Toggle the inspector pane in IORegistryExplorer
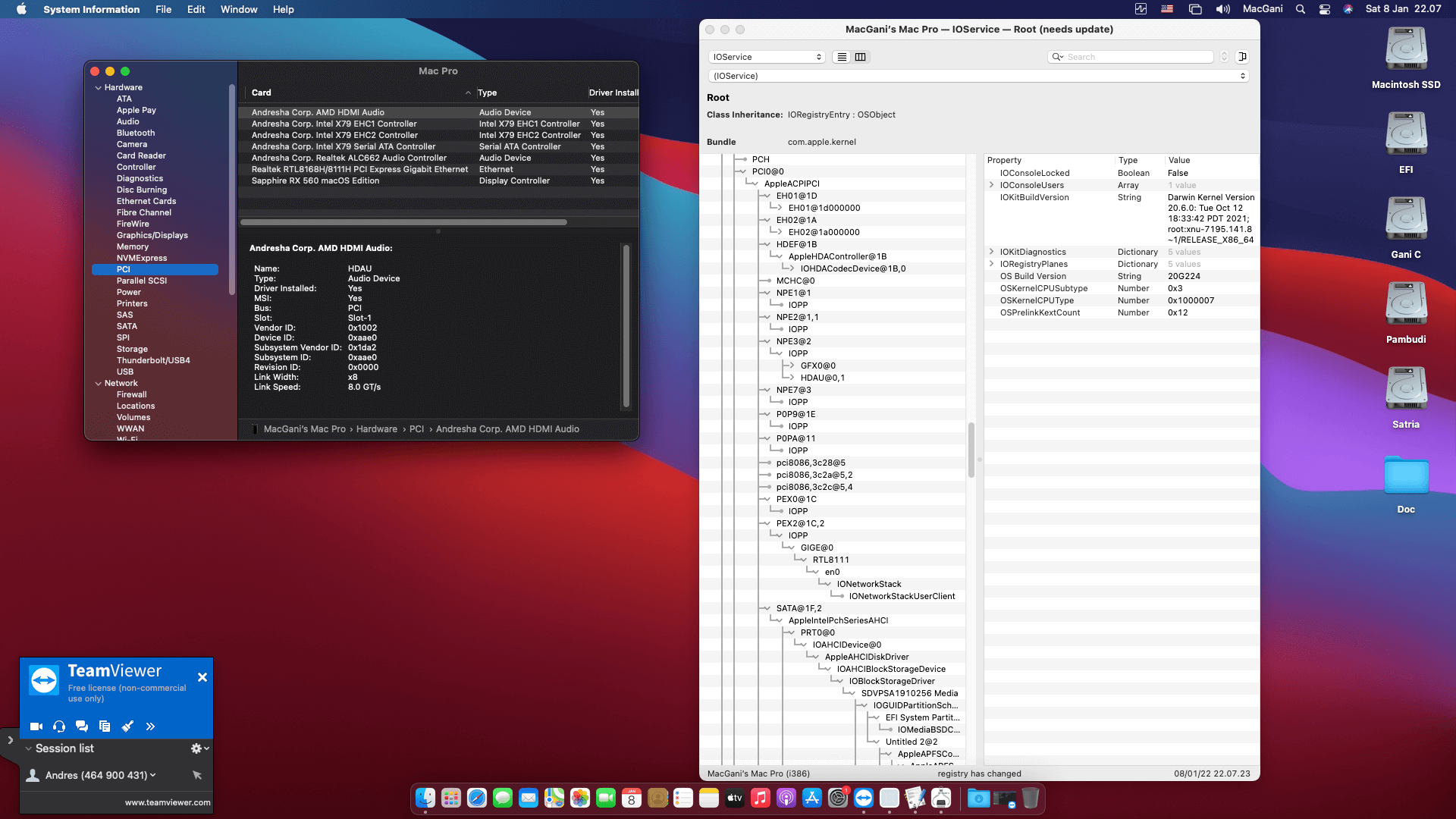The image size is (1456, 819). (1242, 56)
